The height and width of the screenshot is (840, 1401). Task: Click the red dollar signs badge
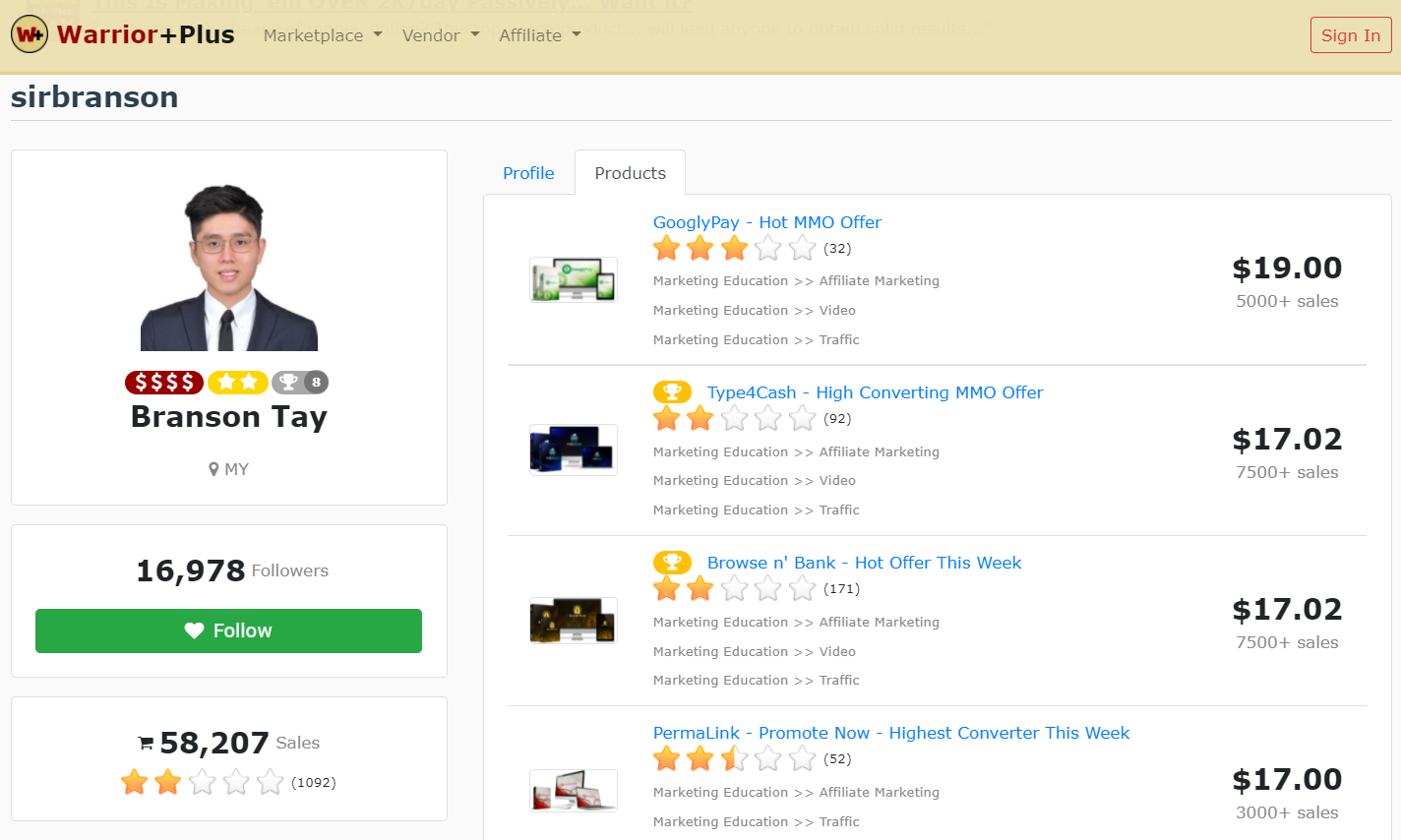(164, 382)
